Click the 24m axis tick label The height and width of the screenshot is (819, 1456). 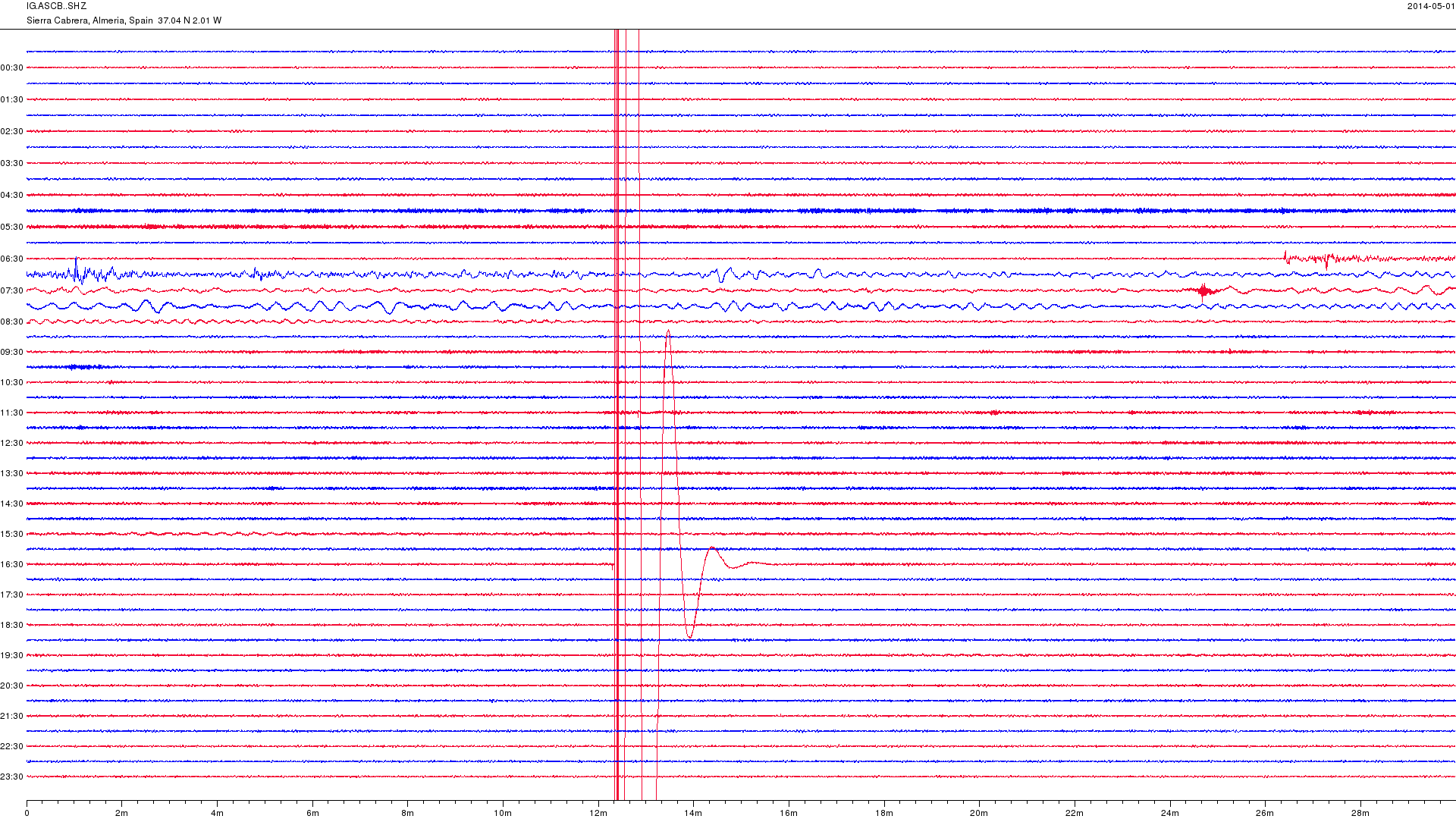pyautogui.click(x=1170, y=814)
